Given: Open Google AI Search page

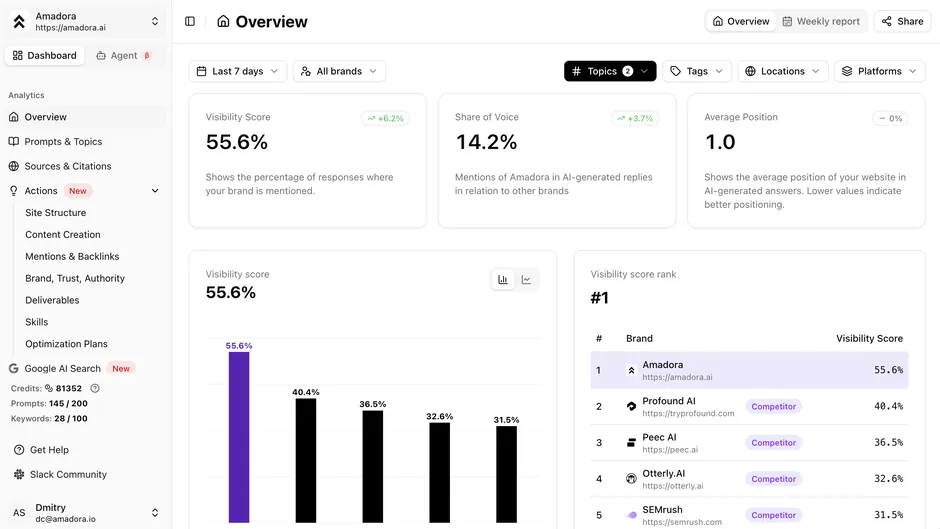Looking at the screenshot, I should (62, 368).
